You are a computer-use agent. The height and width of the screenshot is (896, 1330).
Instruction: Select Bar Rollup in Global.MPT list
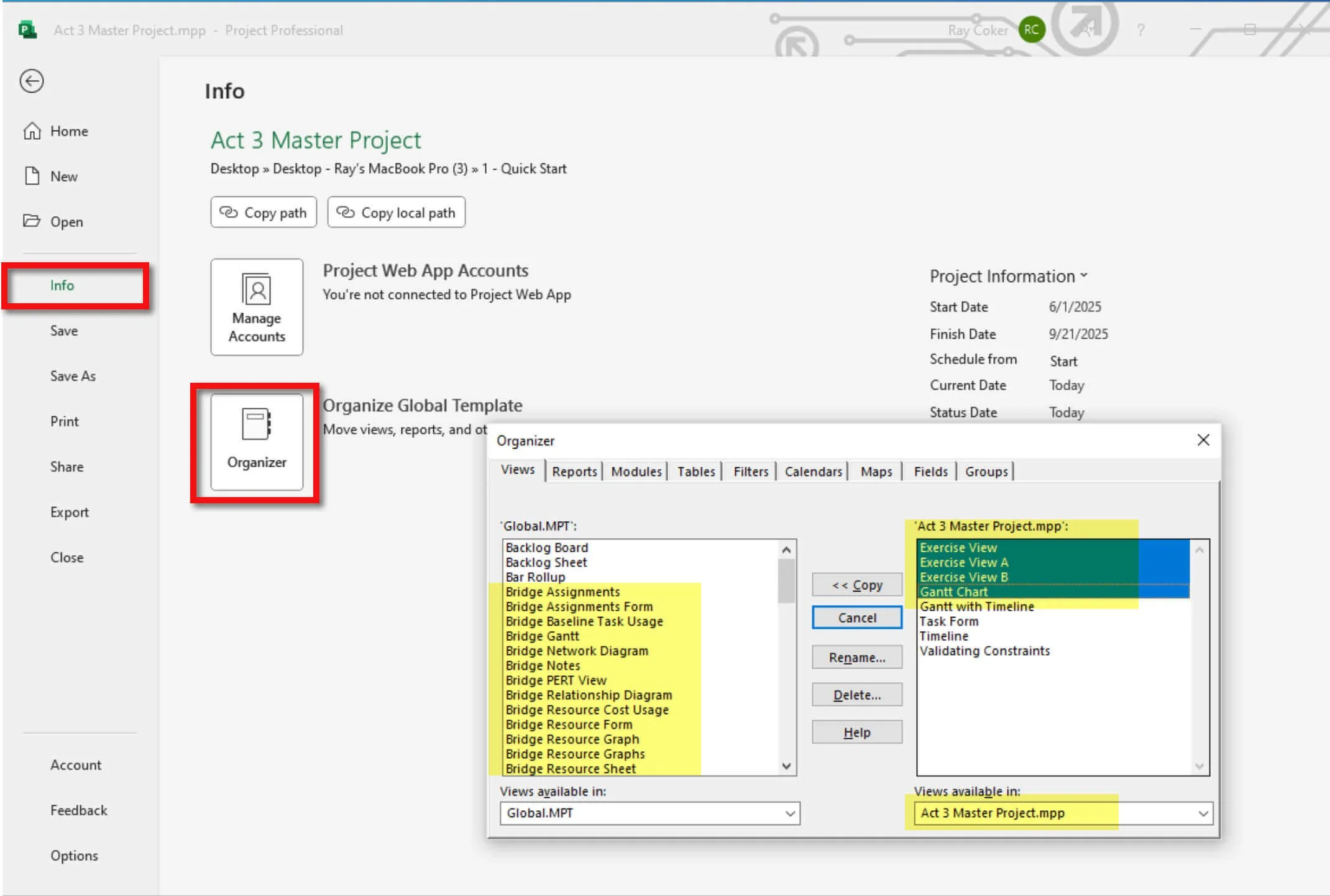coord(535,577)
